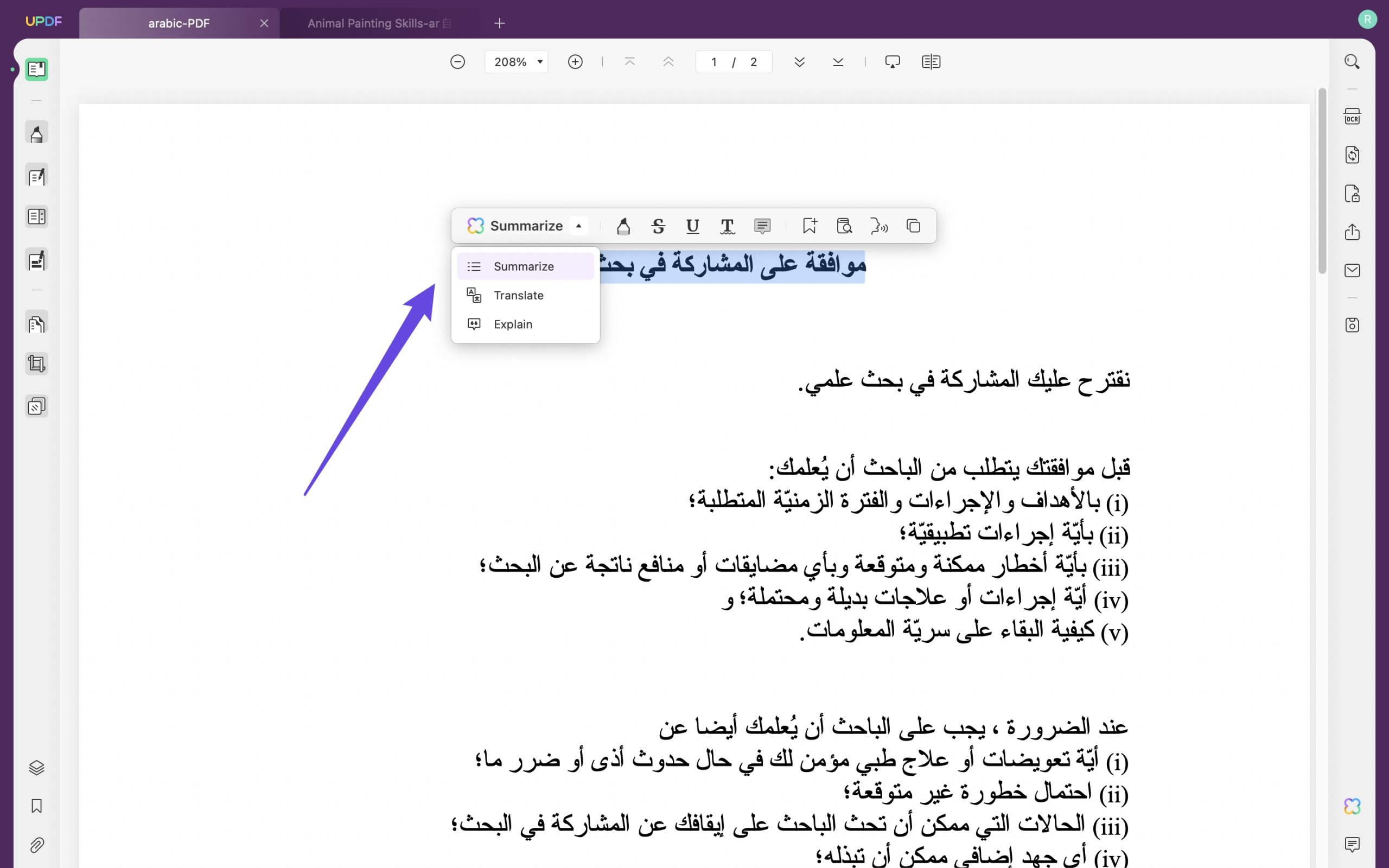Zoom out with the minus button
This screenshot has height=868, width=1389.
(457, 62)
